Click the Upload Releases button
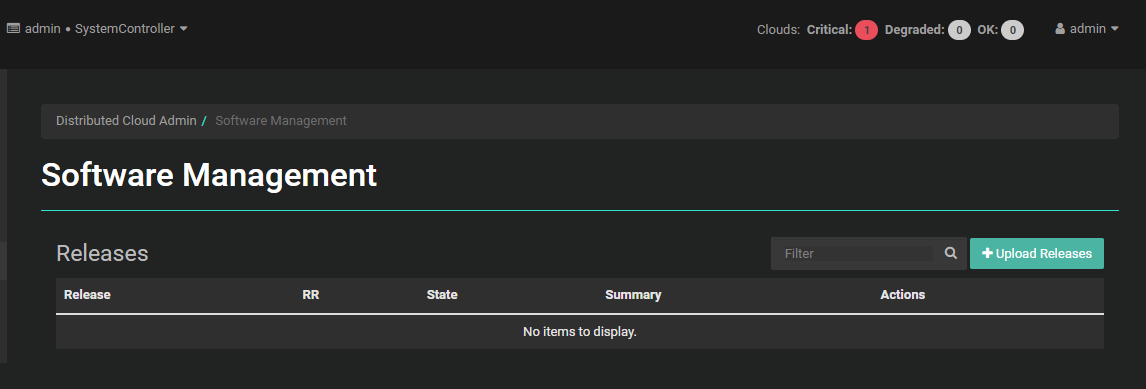 tap(1036, 253)
